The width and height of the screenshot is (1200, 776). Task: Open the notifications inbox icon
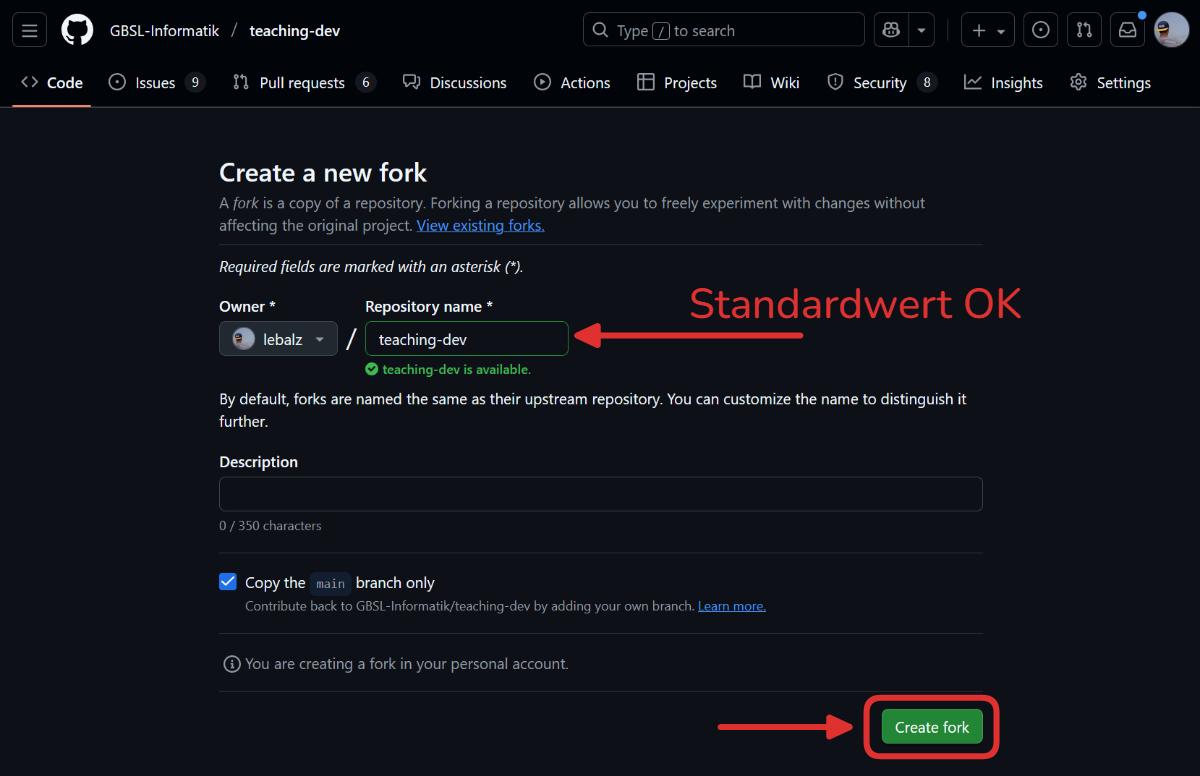[1127, 30]
